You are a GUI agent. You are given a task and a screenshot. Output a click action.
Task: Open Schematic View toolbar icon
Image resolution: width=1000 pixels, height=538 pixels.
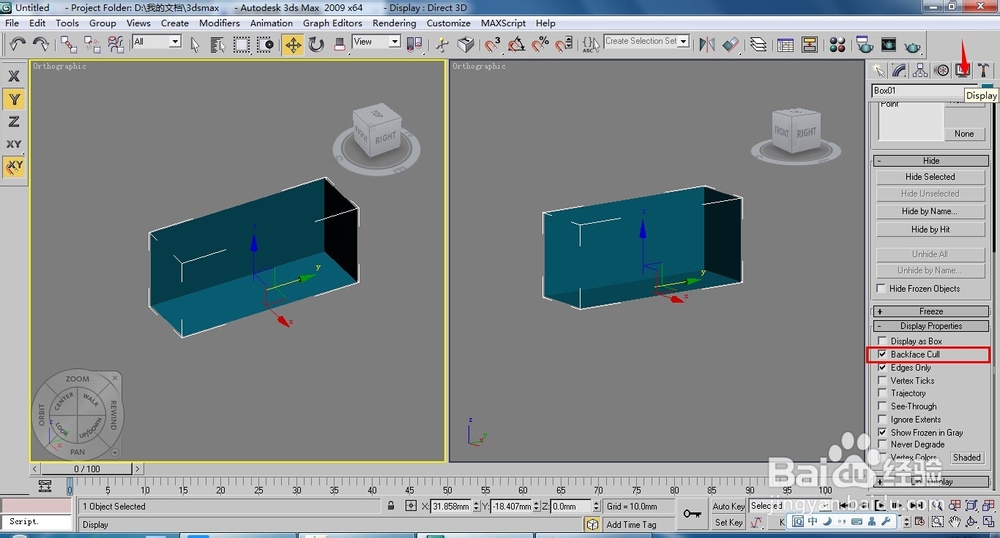pyautogui.click(x=809, y=44)
